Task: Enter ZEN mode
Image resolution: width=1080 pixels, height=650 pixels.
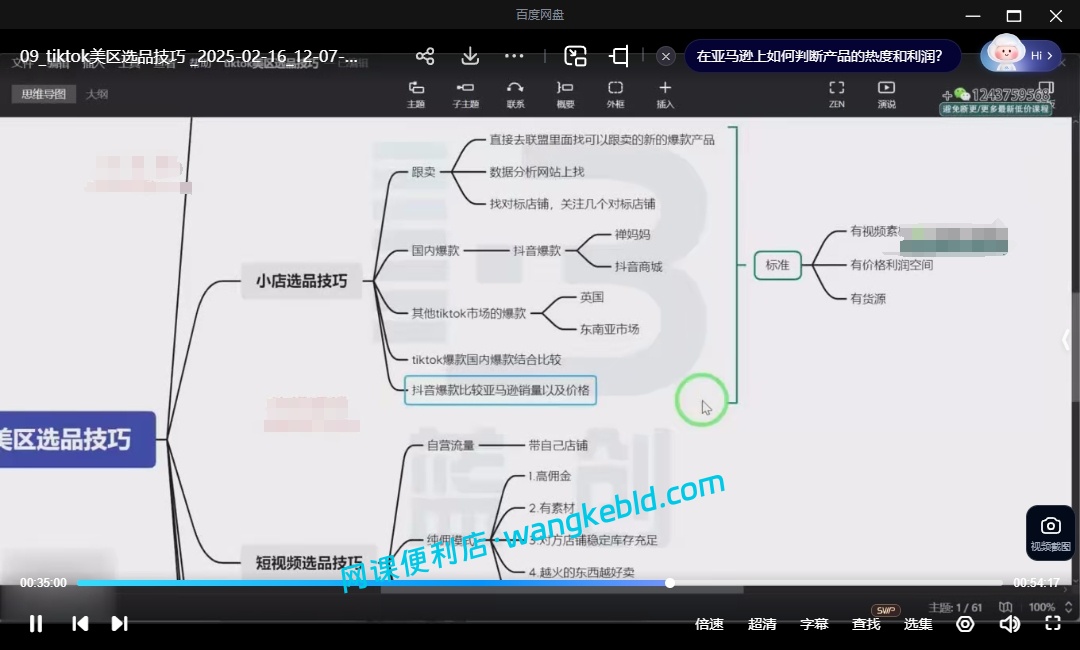Action: pos(837,94)
